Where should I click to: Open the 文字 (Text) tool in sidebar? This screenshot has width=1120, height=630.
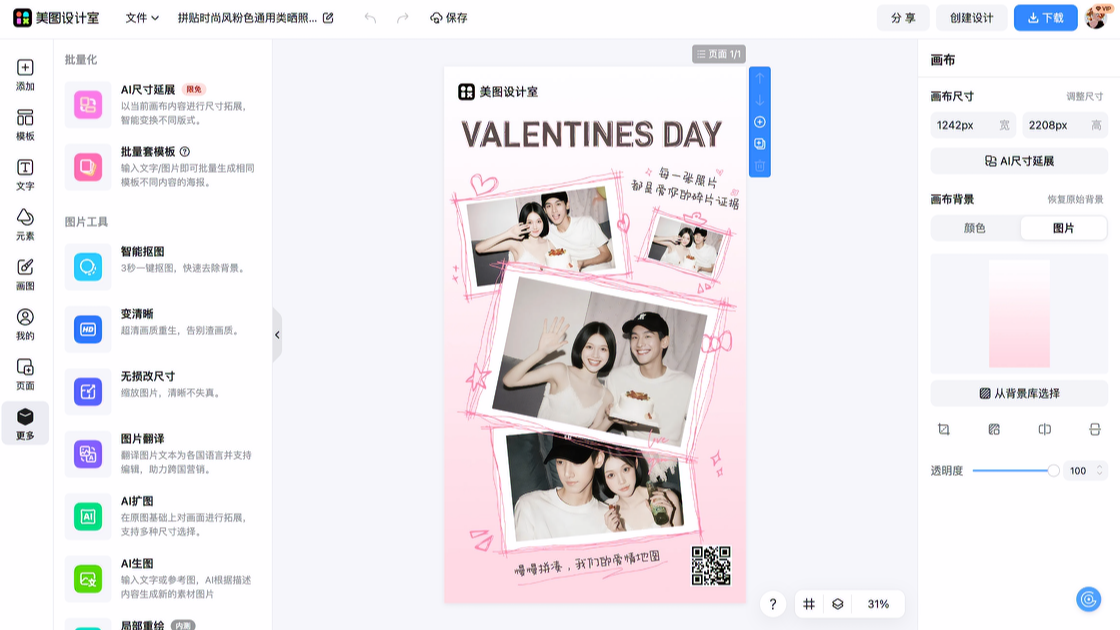25,174
